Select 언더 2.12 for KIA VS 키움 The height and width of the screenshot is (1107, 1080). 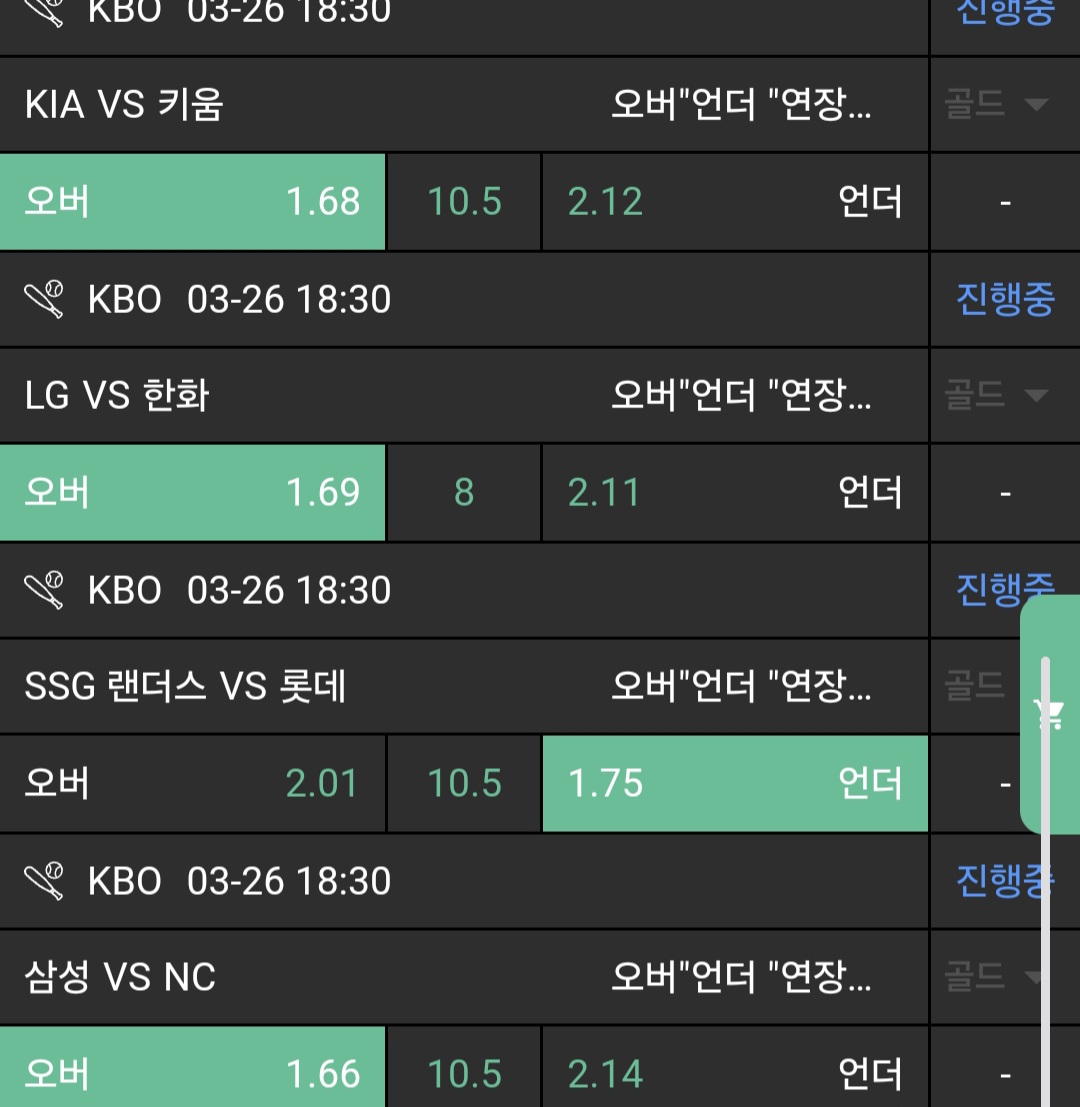734,202
